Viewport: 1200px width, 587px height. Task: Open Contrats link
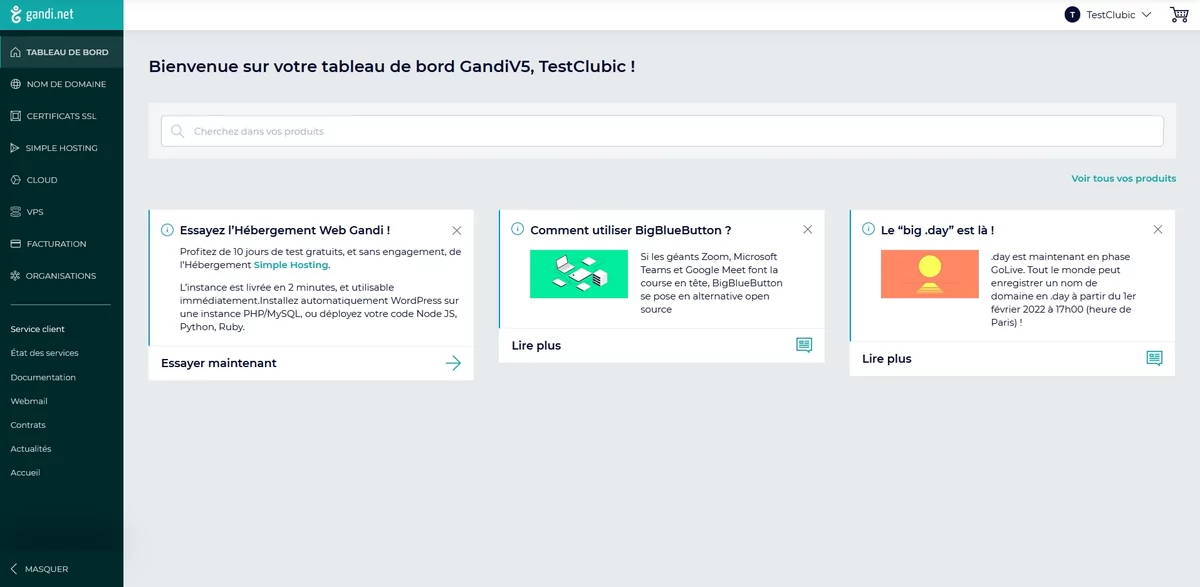pos(28,425)
